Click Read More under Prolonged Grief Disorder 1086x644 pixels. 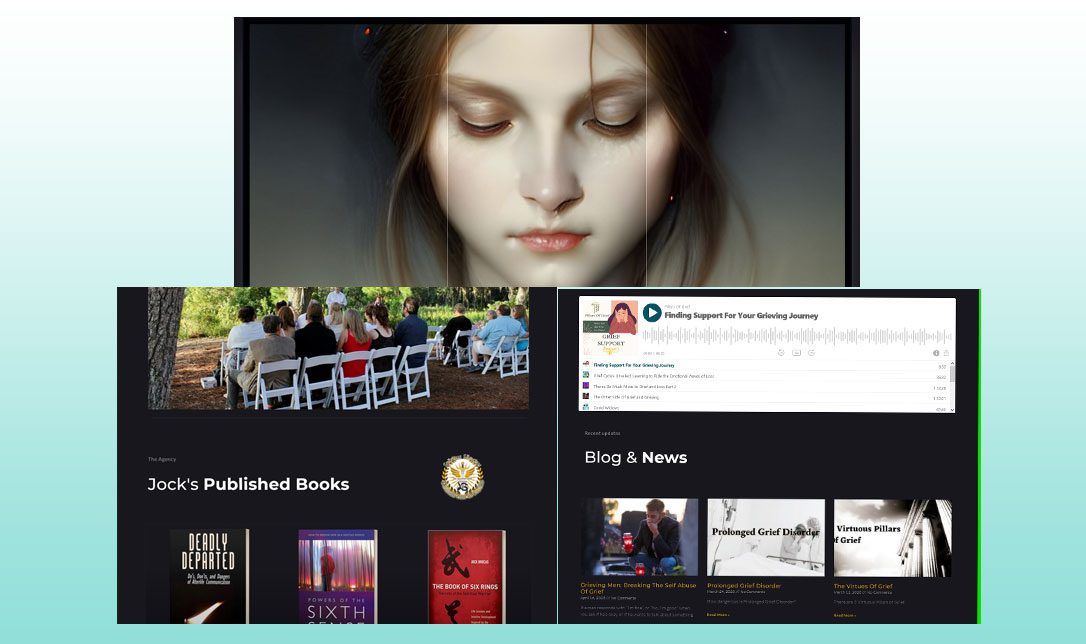pyautogui.click(x=718, y=615)
